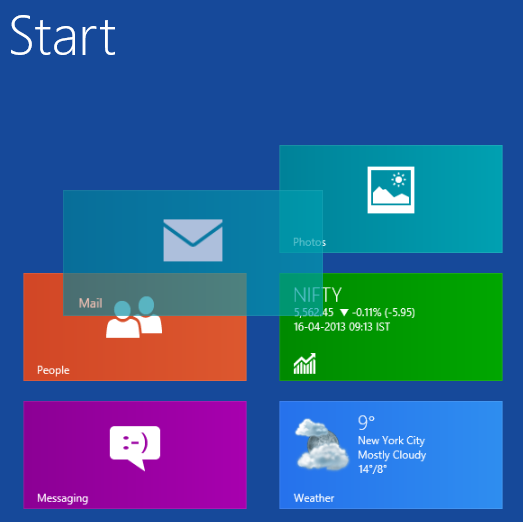The width and height of the screenshot is (523, 522).
Task: Click the -0.11% (-5.95) change value
Action: pyautogui.click(x=384, y=313)
